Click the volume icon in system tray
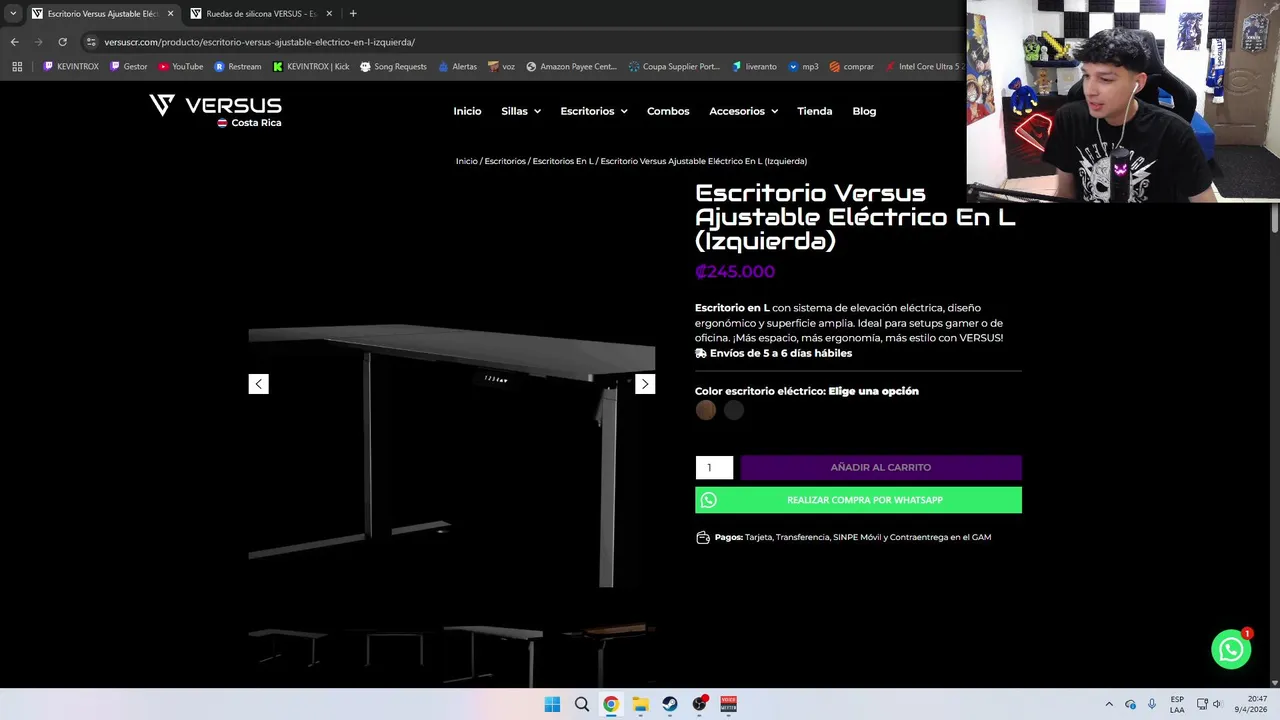Screen dimensions: 1280x720 click(x=1218, y=704)
